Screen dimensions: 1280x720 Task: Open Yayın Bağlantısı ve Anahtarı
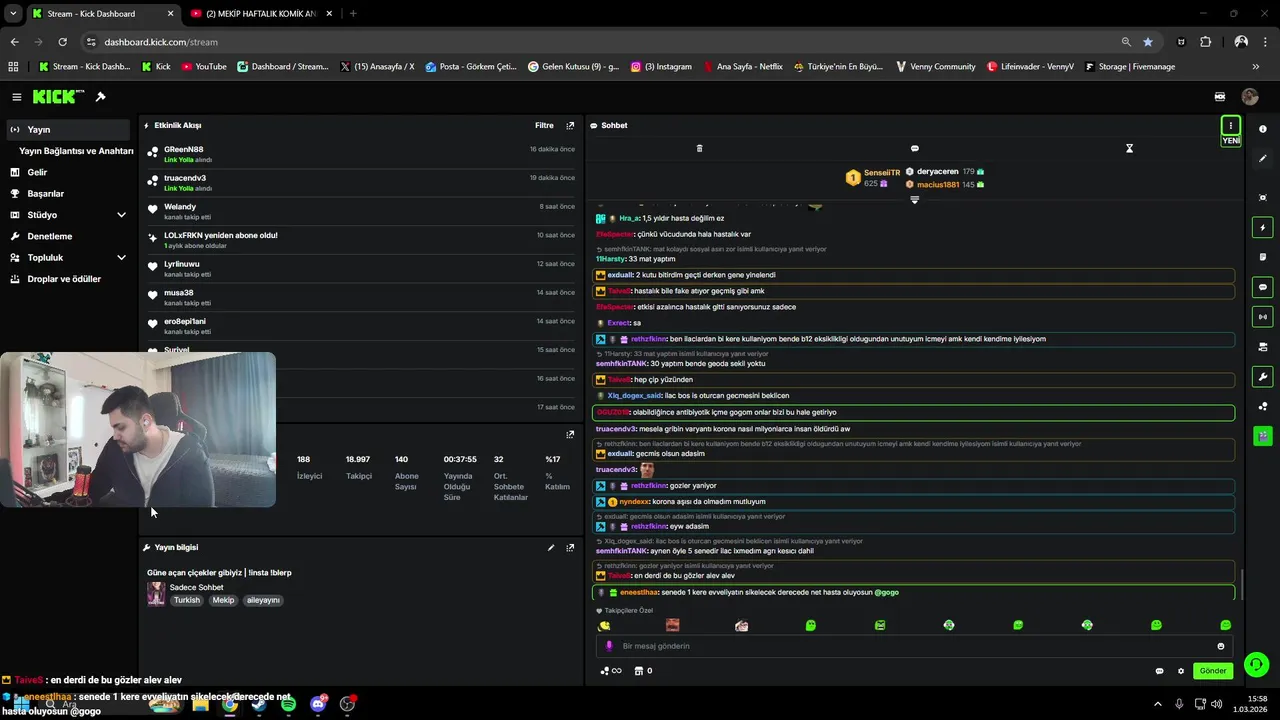(x=76, y=151)
